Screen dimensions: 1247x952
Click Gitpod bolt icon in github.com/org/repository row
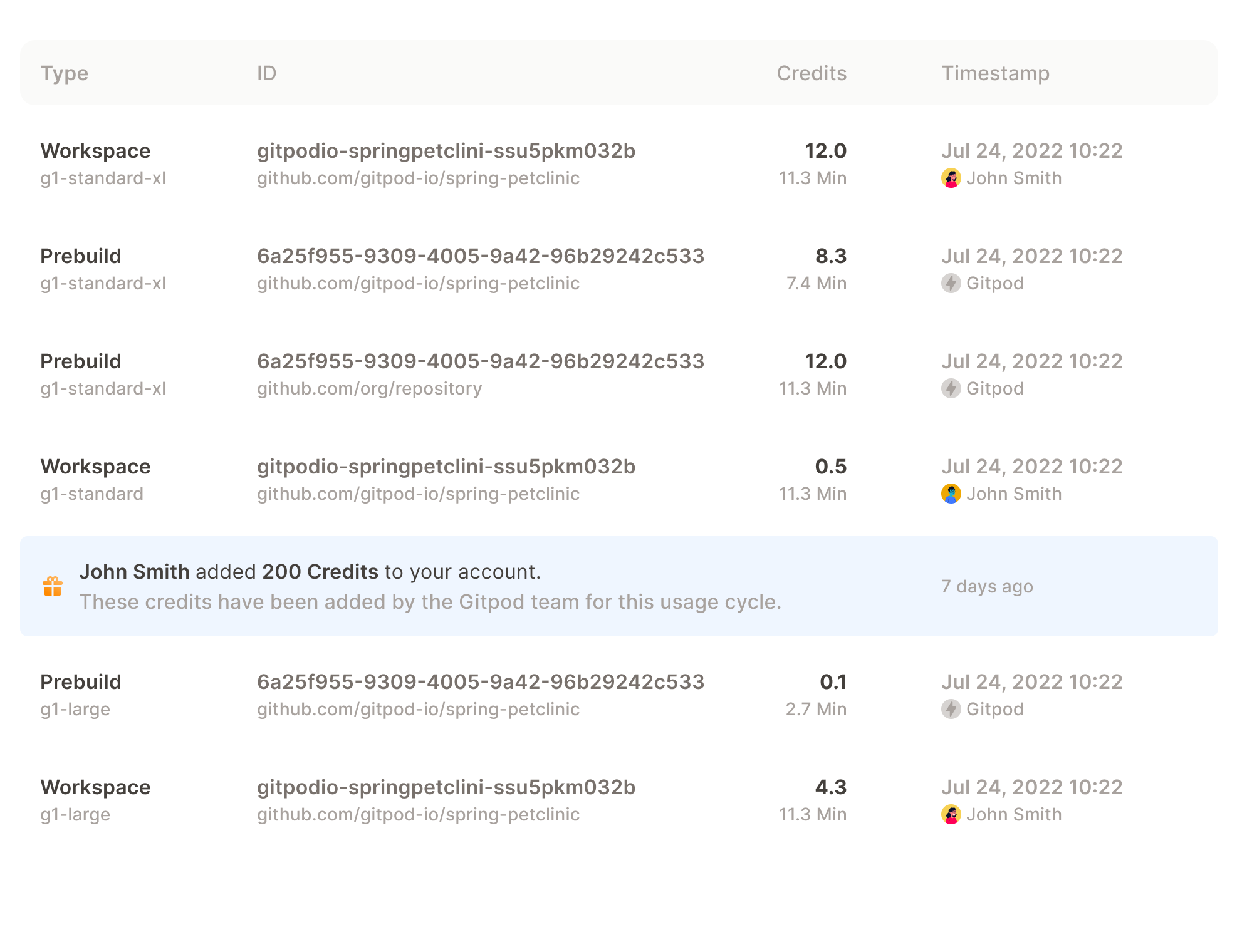pos(951,389)
